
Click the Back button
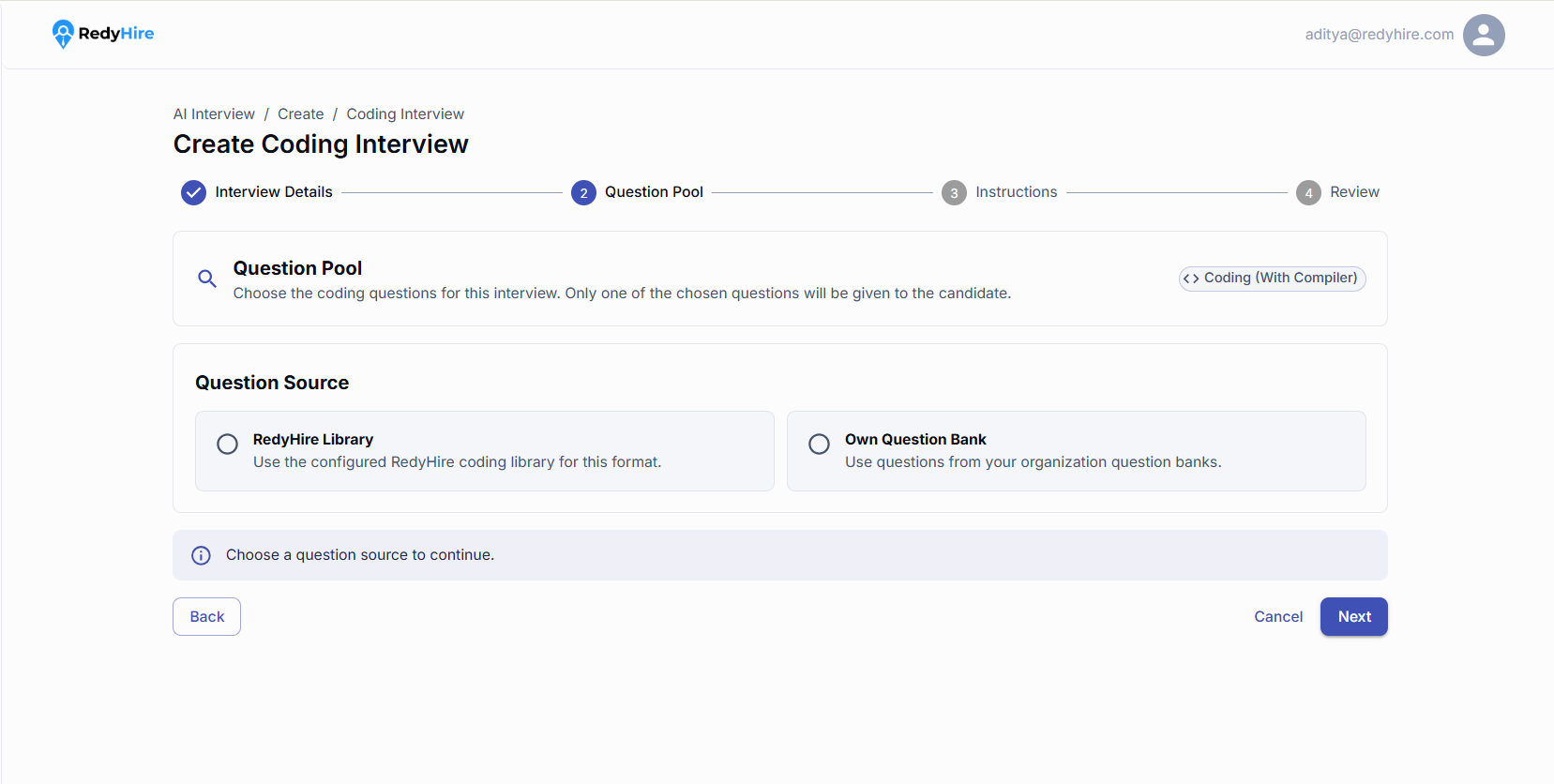(x=206, y=616)
